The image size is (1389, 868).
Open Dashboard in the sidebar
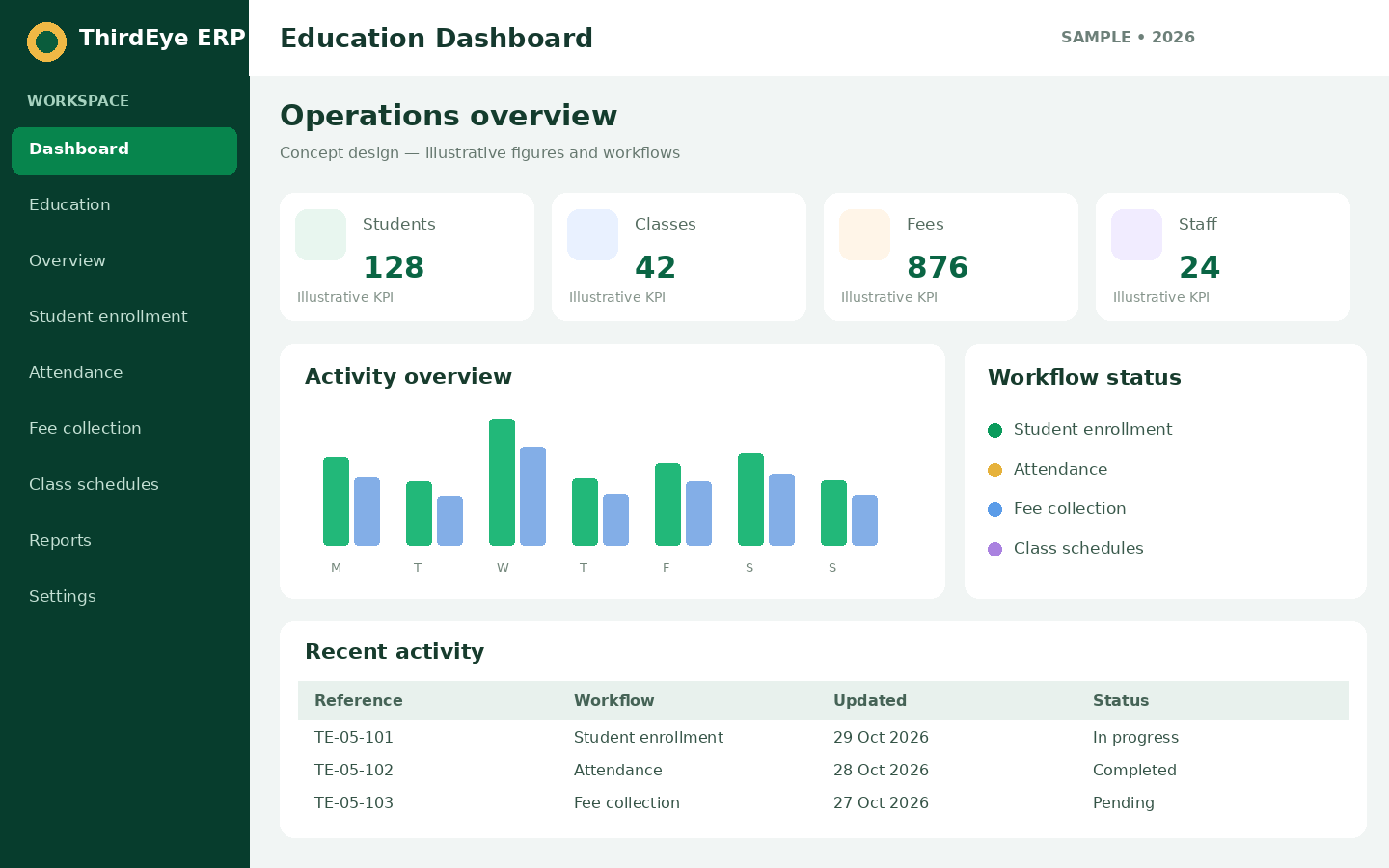[x=124, y=150]
